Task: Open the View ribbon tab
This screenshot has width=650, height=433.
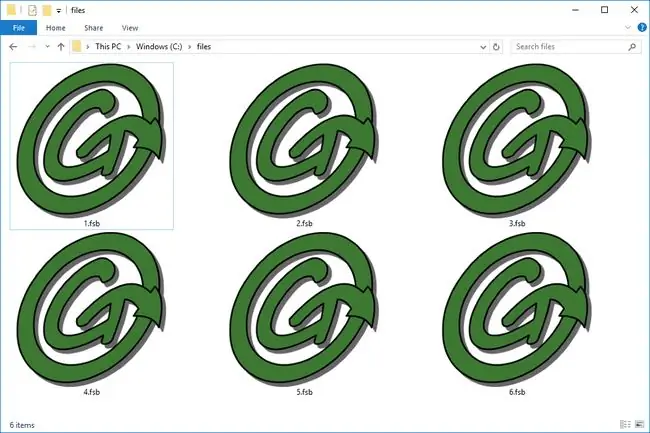Action: [x=130, y=28]
